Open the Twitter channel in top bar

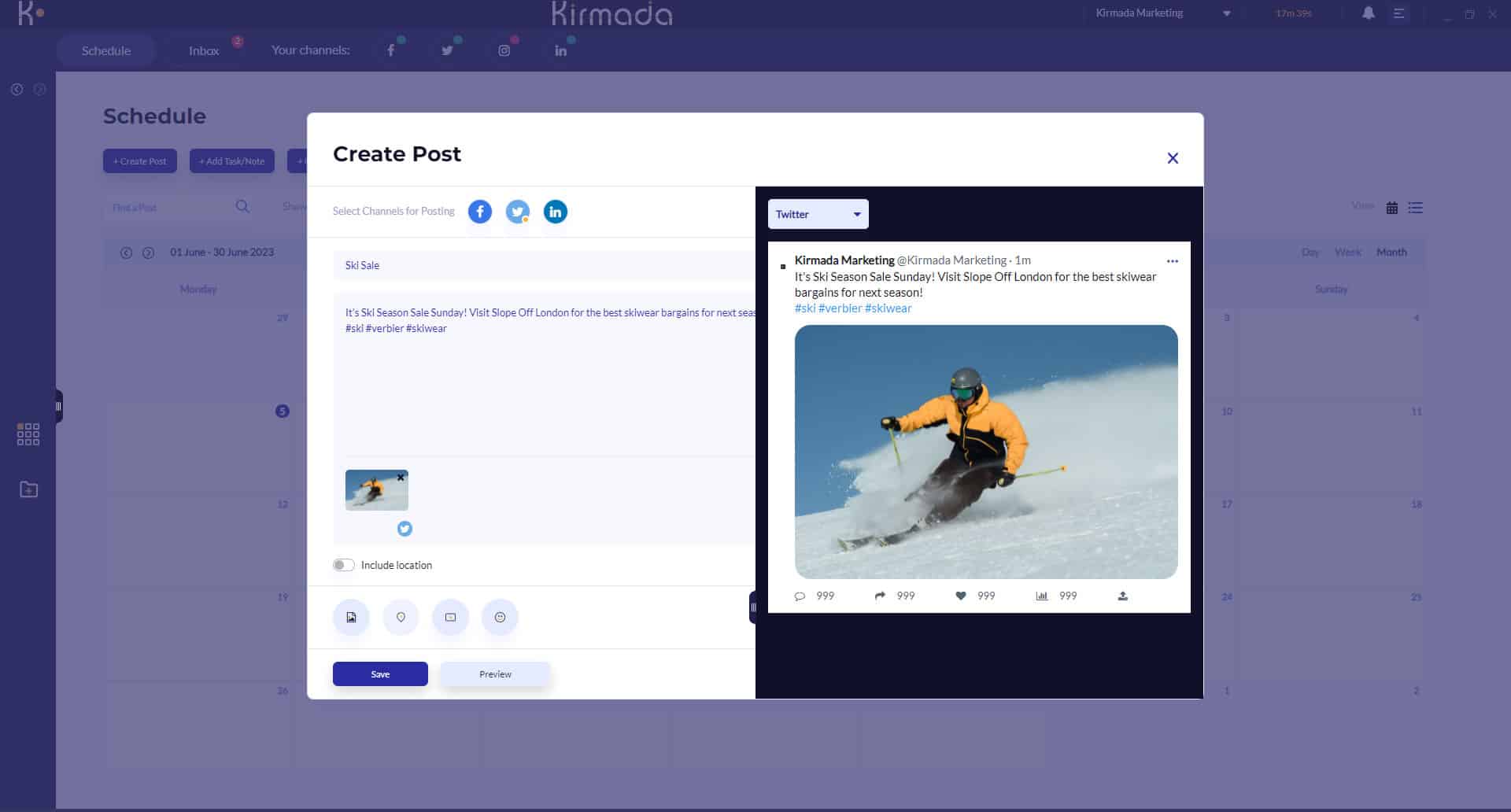click(447, 50)
